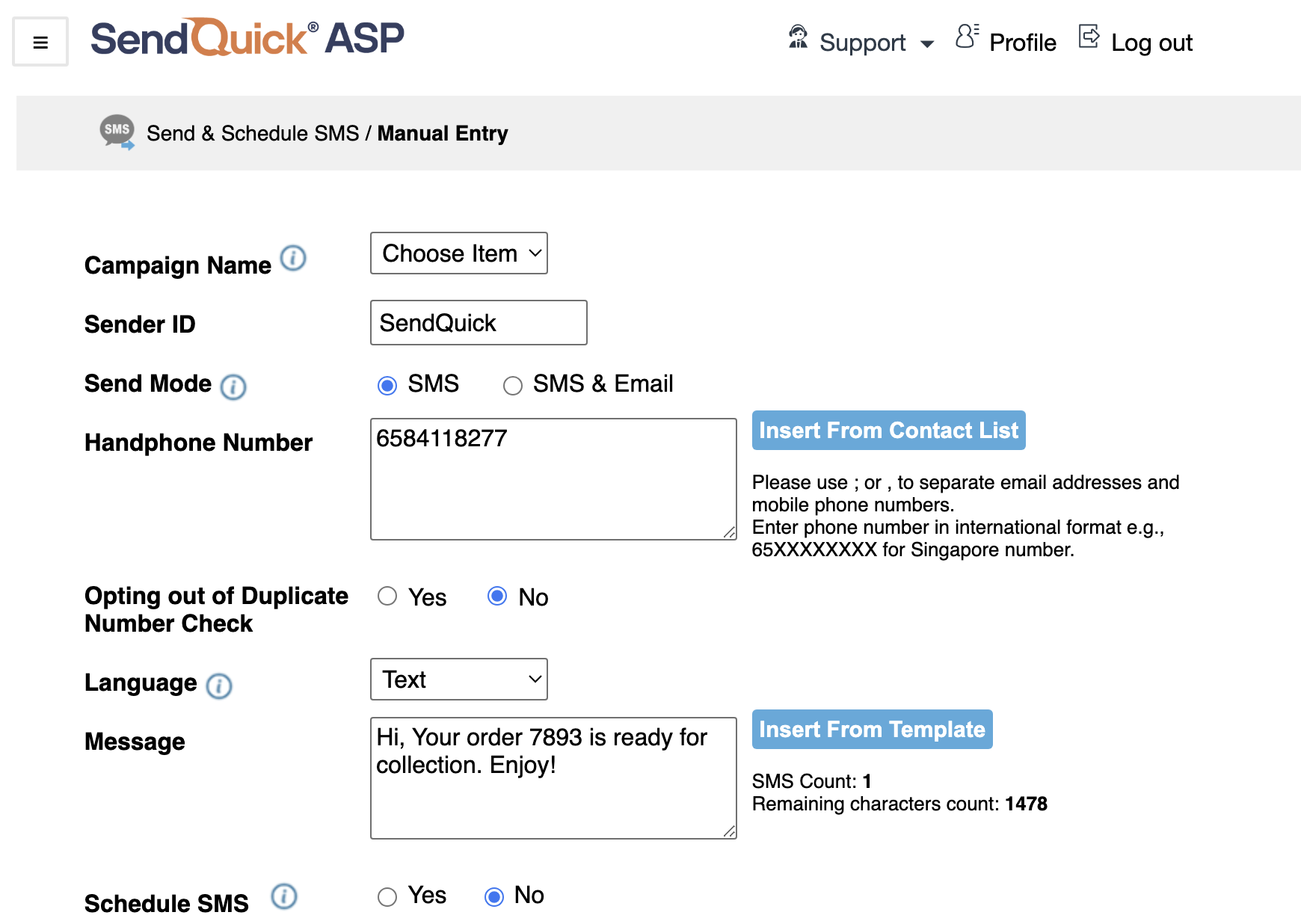Screen dimensions: 1301x924
Task: Select SMS & Email send mode
Action: pos(513,386)
